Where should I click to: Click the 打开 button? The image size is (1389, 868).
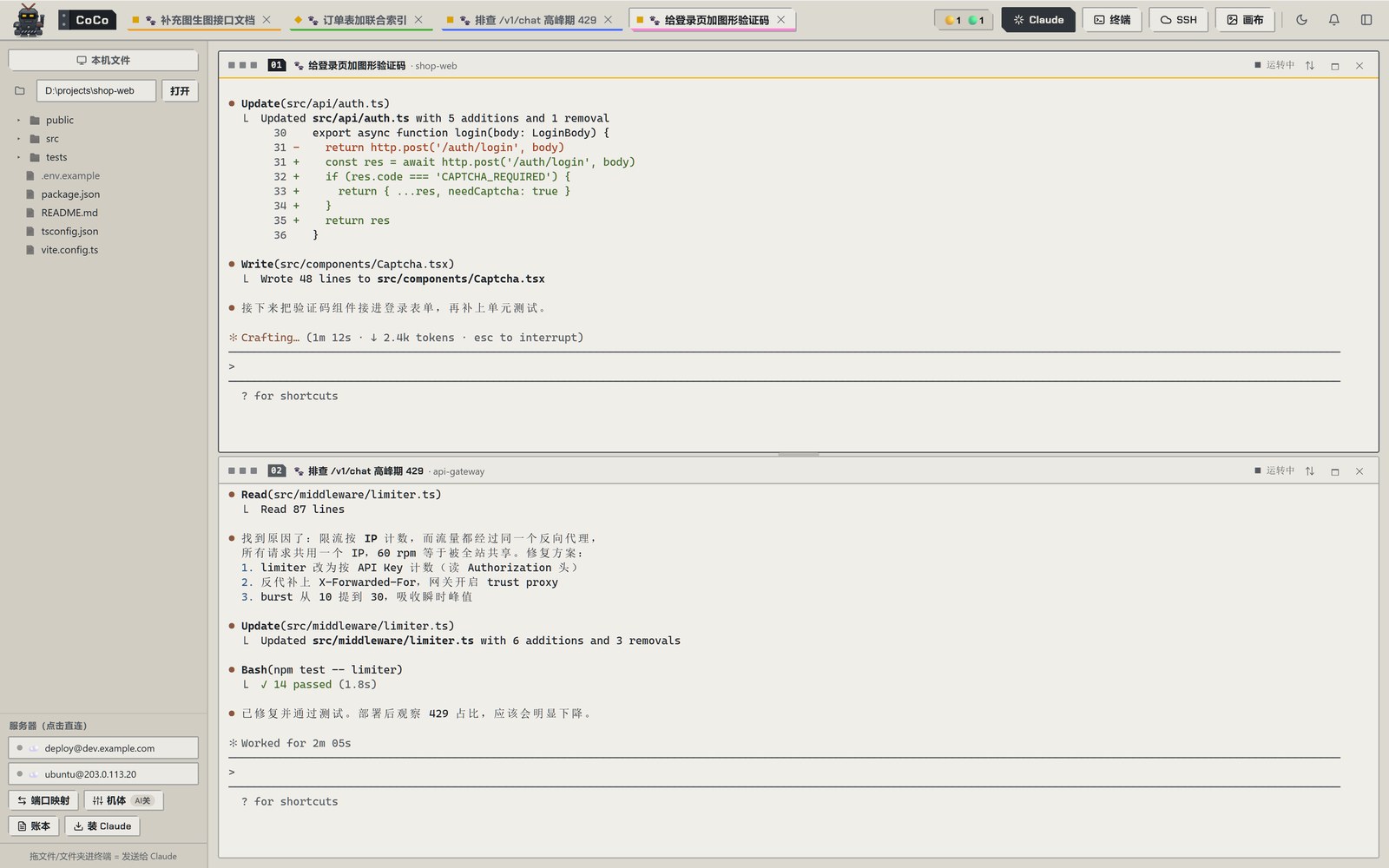180,90
